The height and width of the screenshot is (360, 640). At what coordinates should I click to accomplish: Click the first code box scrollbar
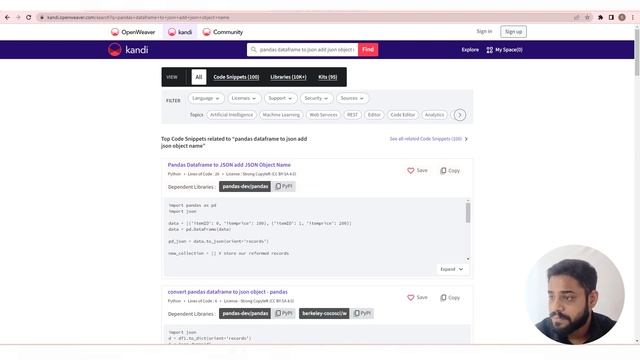(x=468, y=212)
